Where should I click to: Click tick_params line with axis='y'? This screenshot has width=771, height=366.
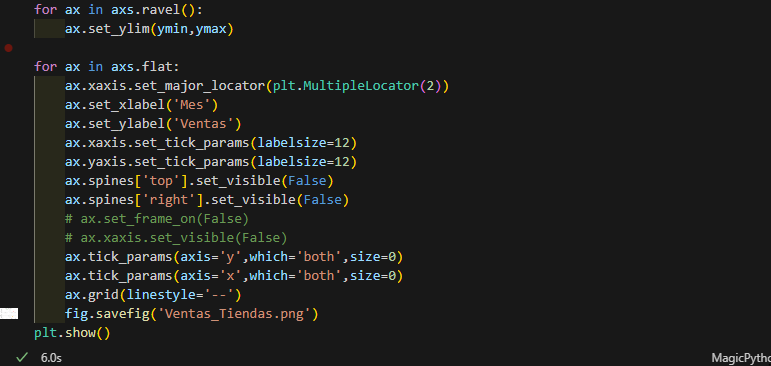point(234,257)
